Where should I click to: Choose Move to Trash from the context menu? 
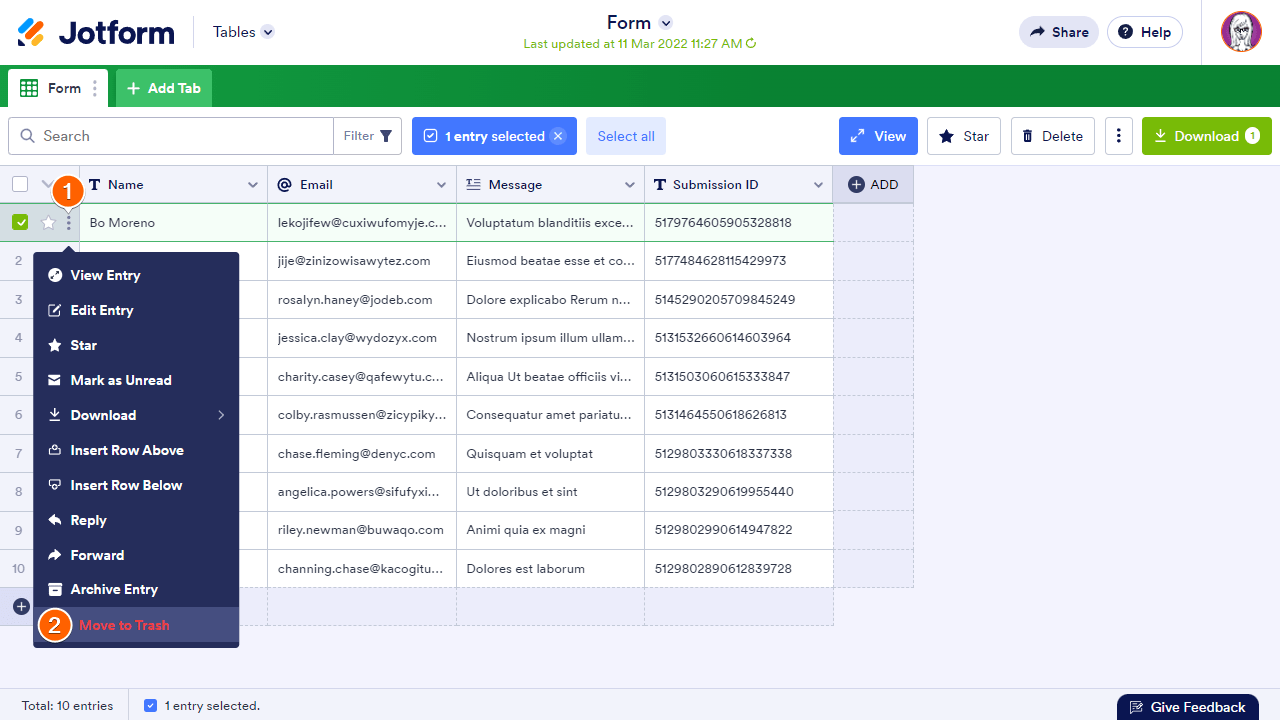(x=123, y=624)
